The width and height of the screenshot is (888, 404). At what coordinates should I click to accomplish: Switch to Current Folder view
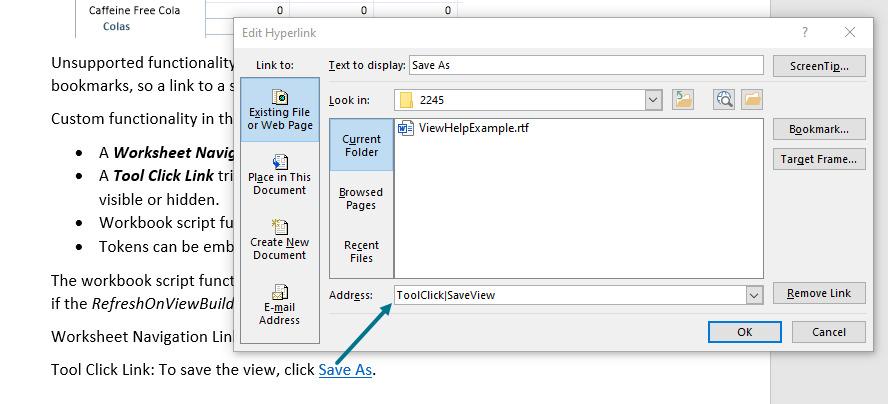(361, 145)
